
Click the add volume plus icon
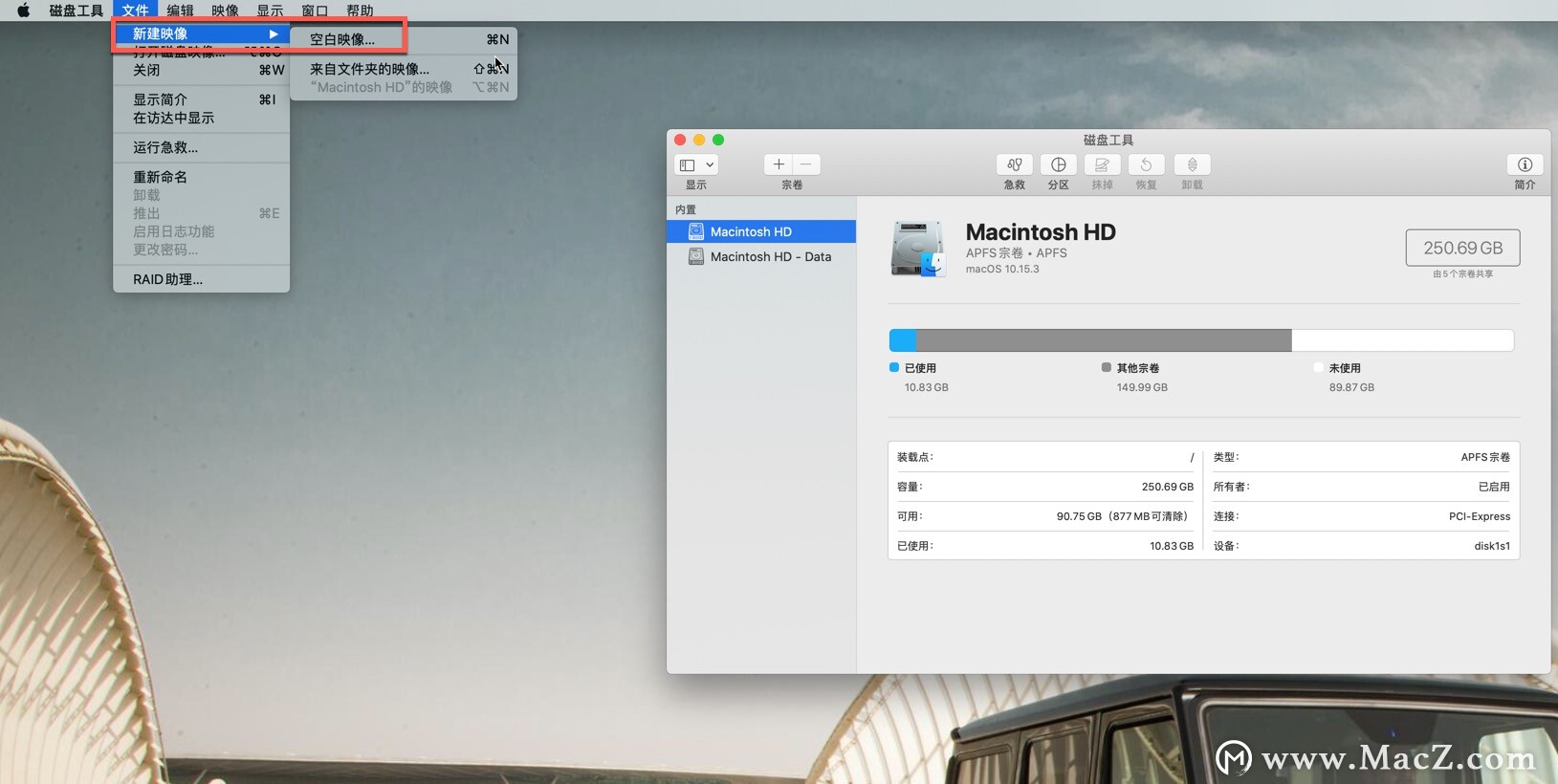point(778,164)
